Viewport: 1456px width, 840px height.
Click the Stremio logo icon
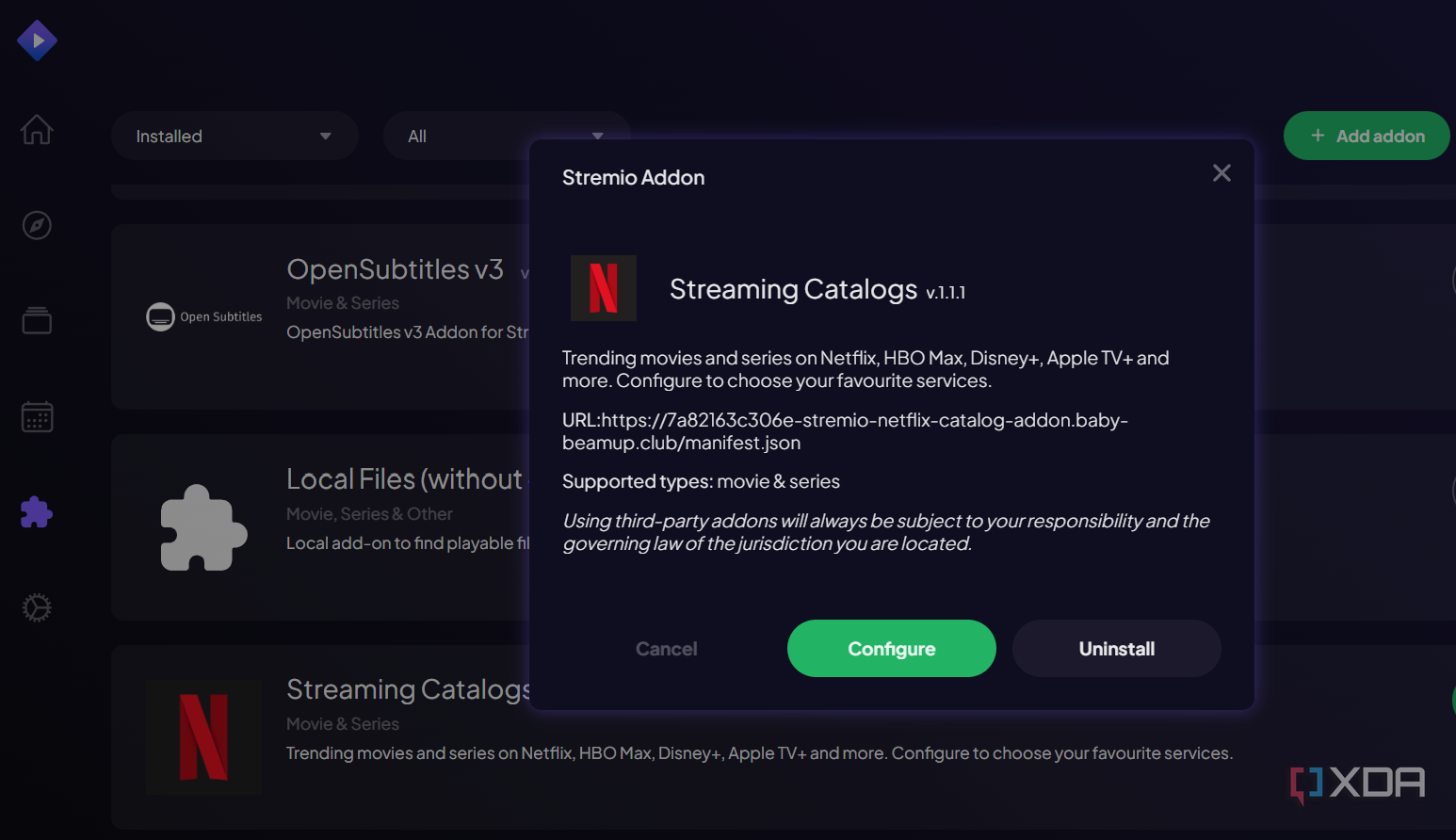[37, 40]
